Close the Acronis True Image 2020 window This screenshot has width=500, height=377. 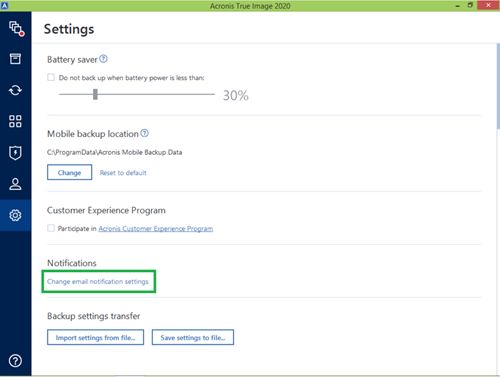(488, 5)
